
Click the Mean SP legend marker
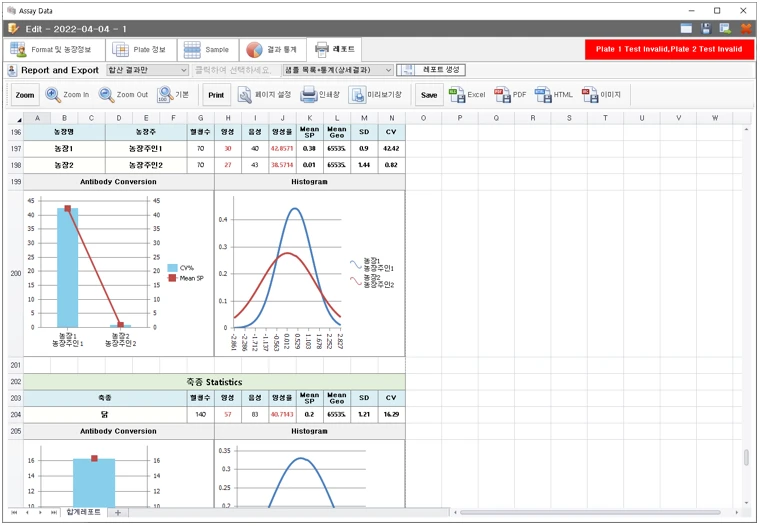coord(172,278)
